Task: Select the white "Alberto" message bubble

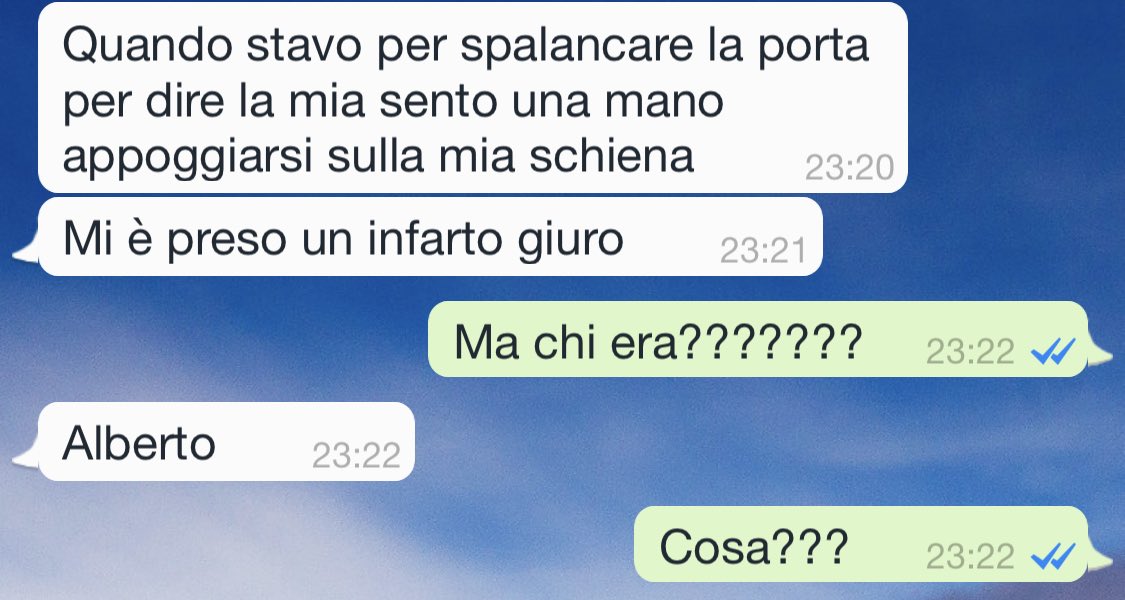Action: (x=227, y=441)
